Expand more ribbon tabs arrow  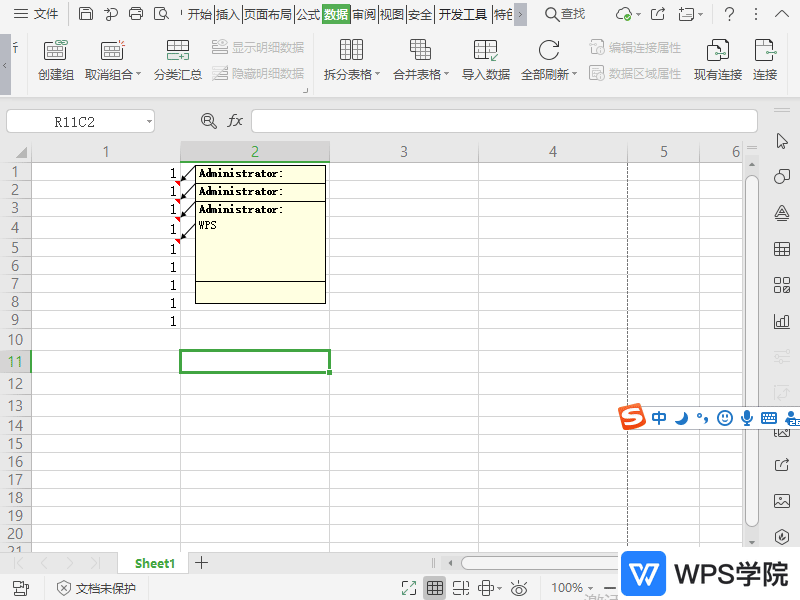pos(520,14)
